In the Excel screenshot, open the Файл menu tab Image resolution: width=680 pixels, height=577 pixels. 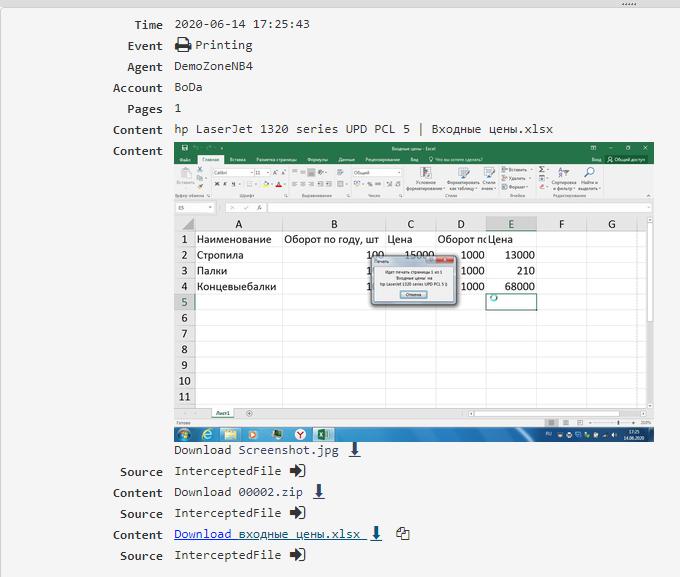[x=185, y=159]
